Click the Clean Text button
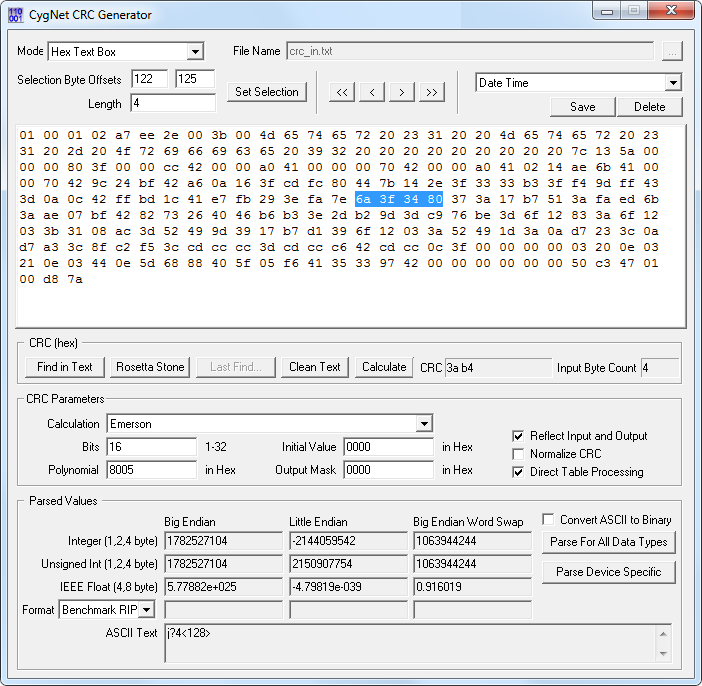702x686 pixels. pos(315,367)
